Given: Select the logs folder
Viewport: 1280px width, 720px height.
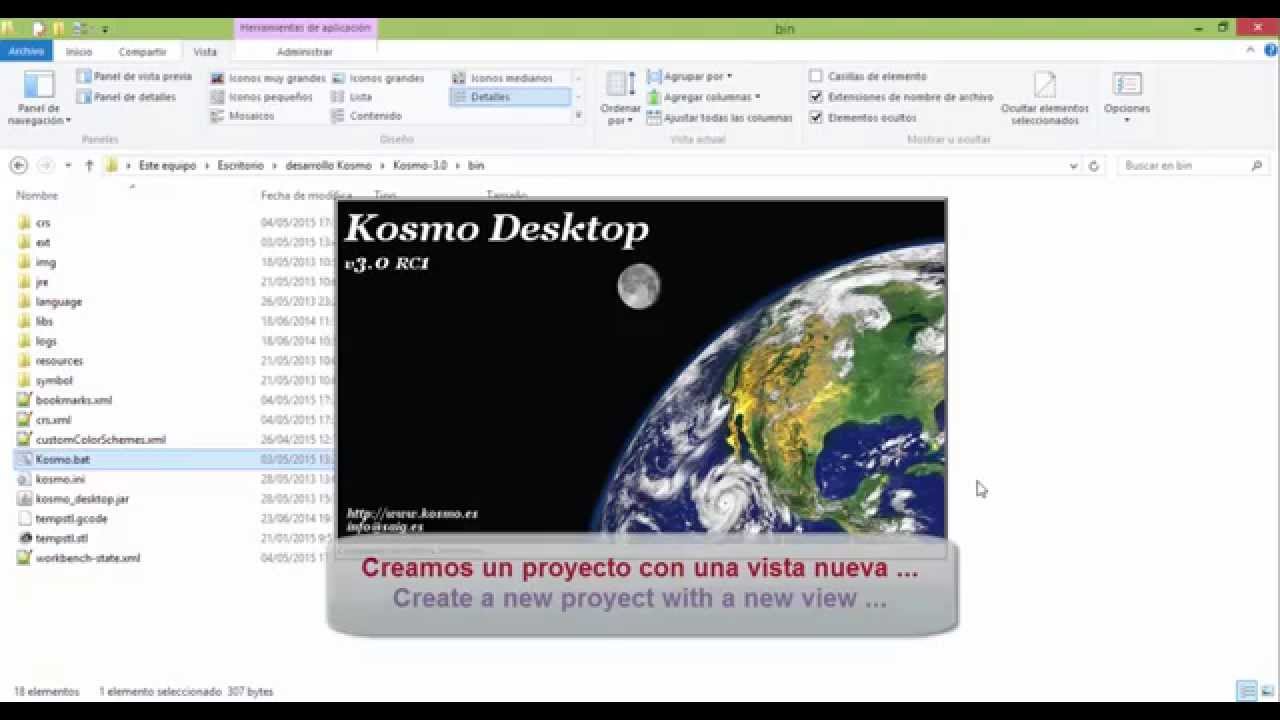Looking at the screenshot, I should (46, 341).
